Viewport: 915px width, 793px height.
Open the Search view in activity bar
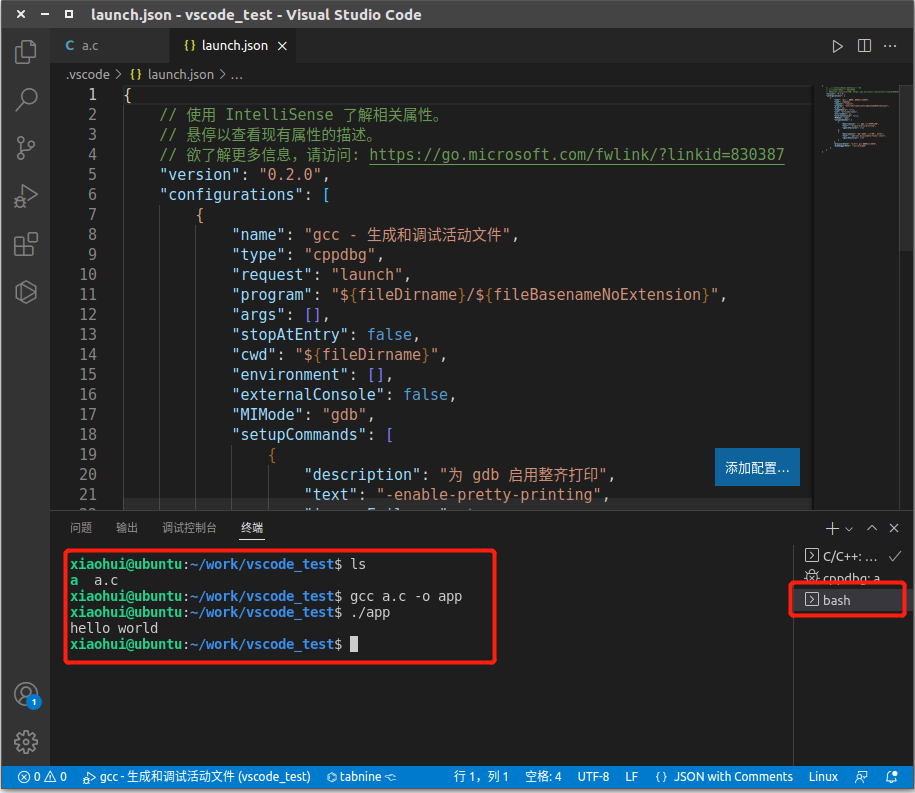point(25,99)
